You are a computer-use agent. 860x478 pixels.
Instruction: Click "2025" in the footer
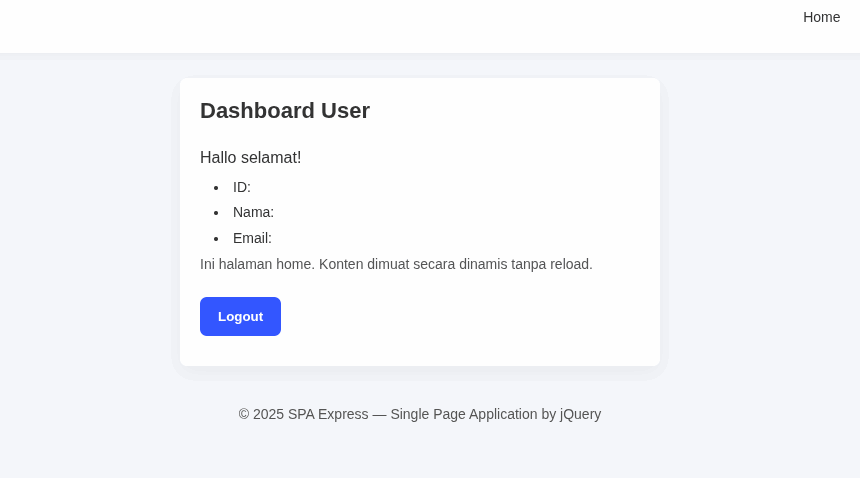pos(268,414)
